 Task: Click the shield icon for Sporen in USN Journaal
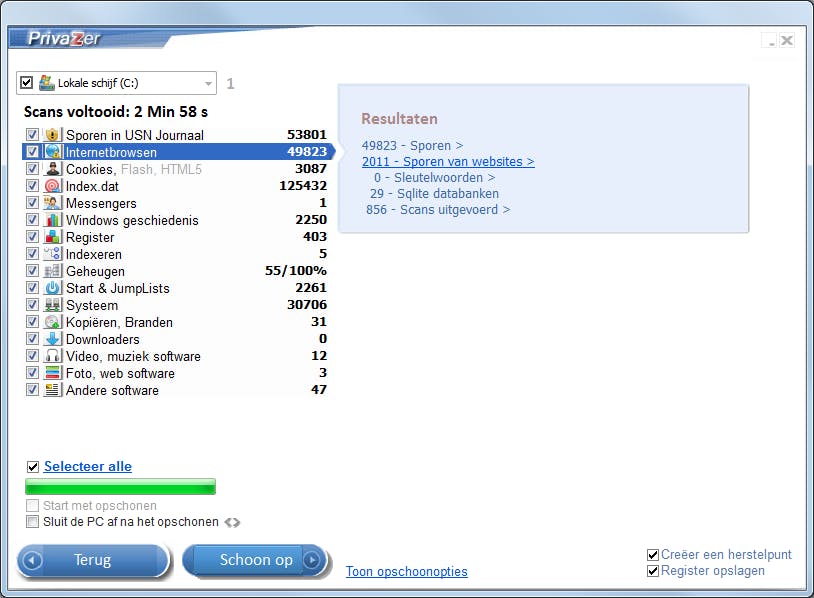click(52, 135)
